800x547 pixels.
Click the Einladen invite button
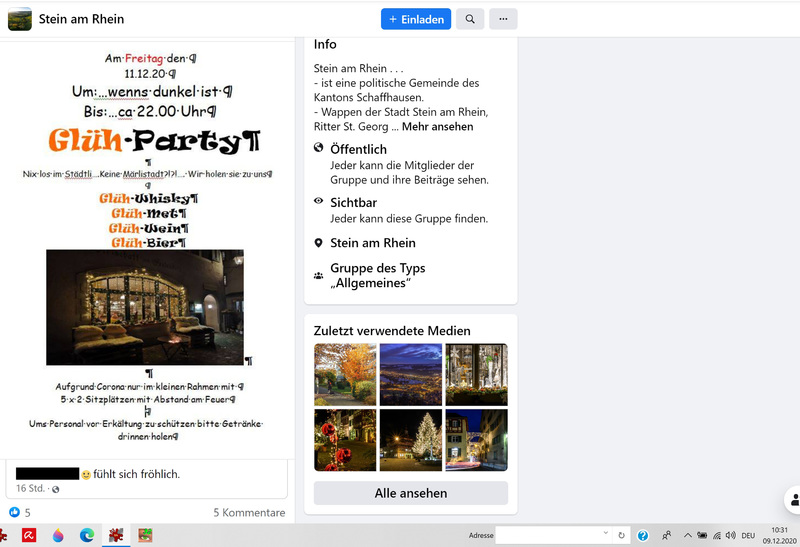tap(415, 19)
